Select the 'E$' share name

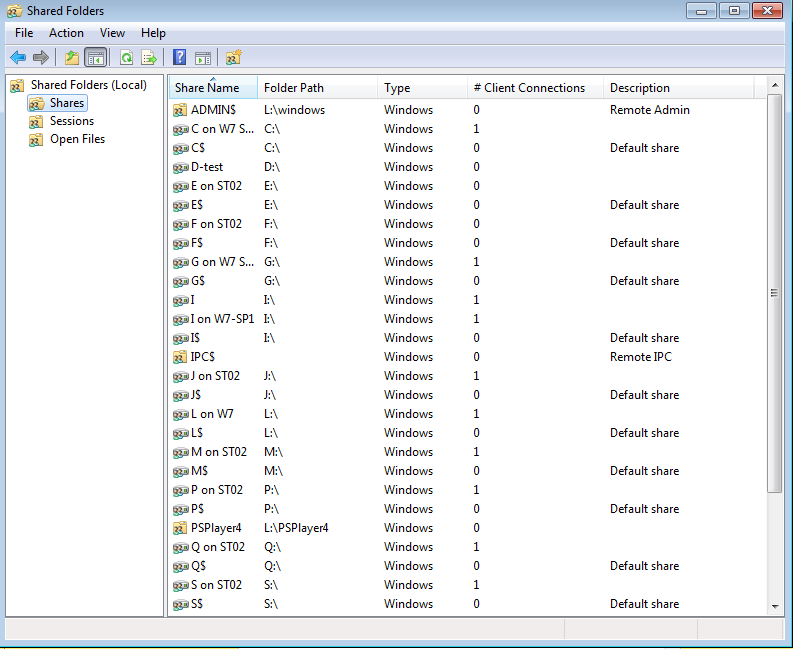pos(197,205)
